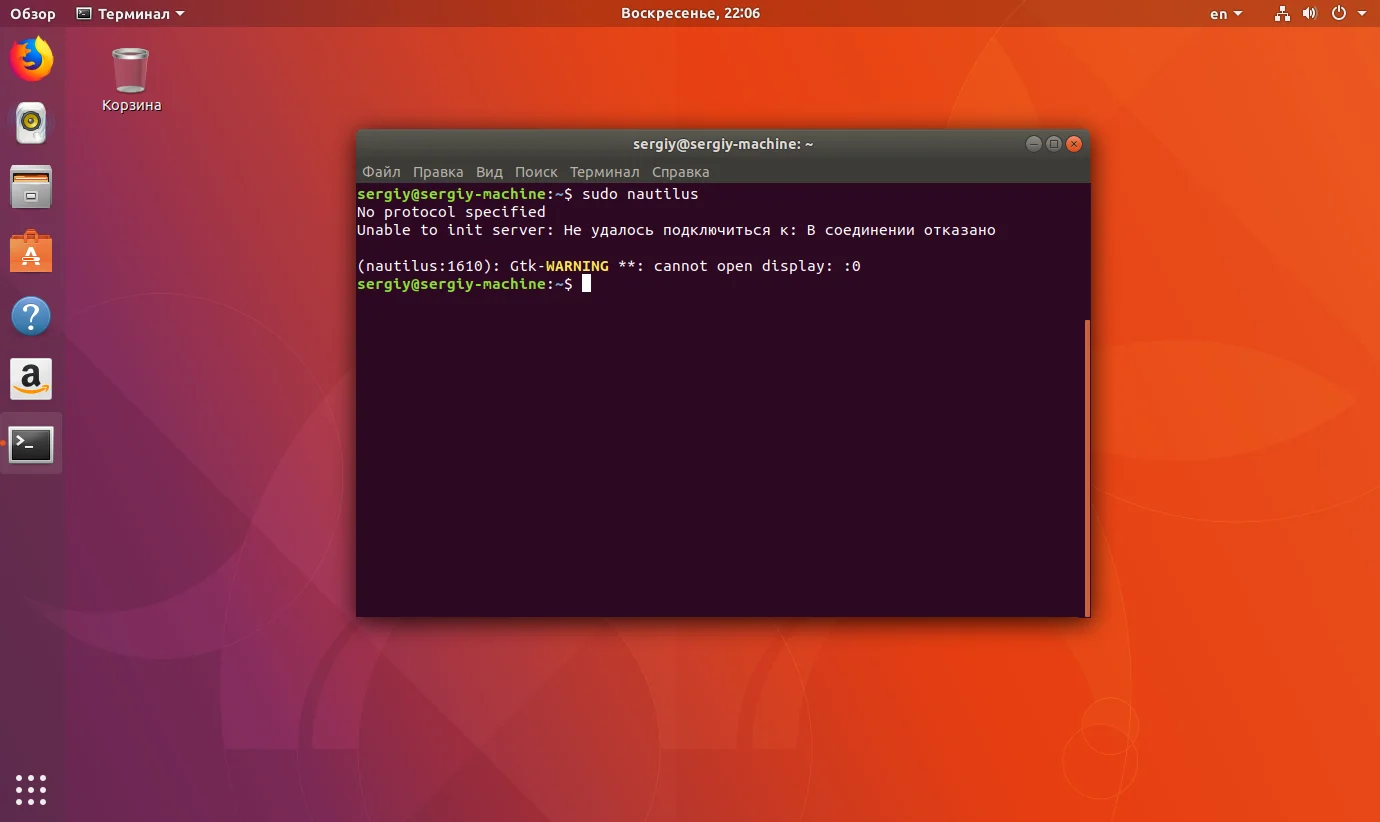The height and width of the screenshot is (822, 1380).
Task: Select the Корзина trash desktop icon
Action: 131,79
